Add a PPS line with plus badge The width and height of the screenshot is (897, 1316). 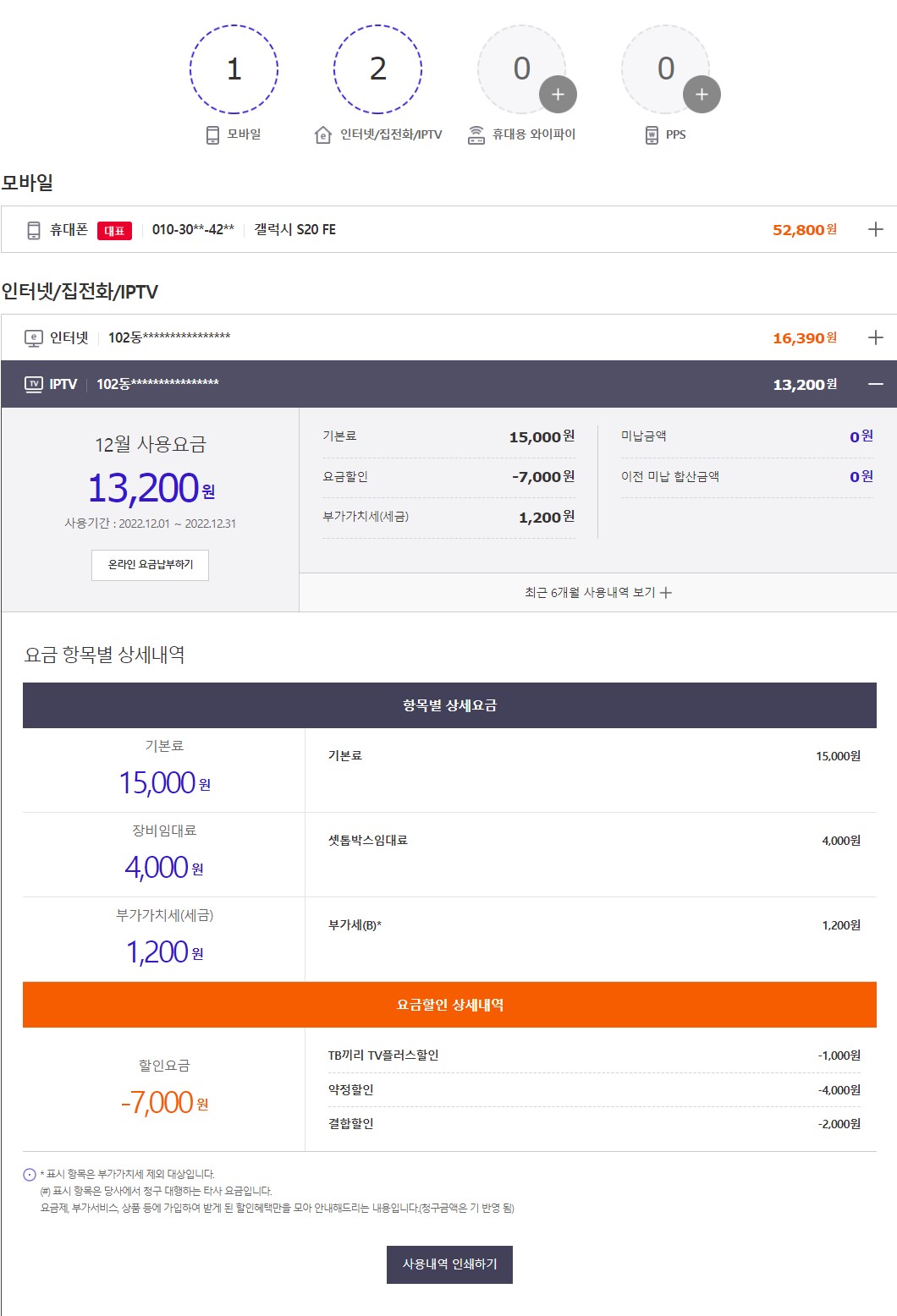pyautogui.click(x=702, y=95)
